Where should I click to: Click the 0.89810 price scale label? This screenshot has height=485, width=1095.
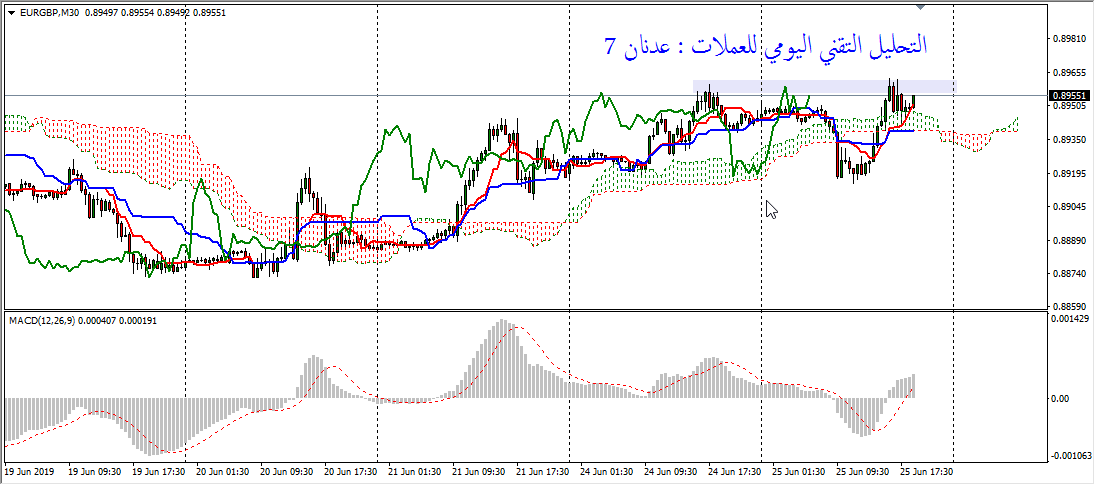[1069, 40]
